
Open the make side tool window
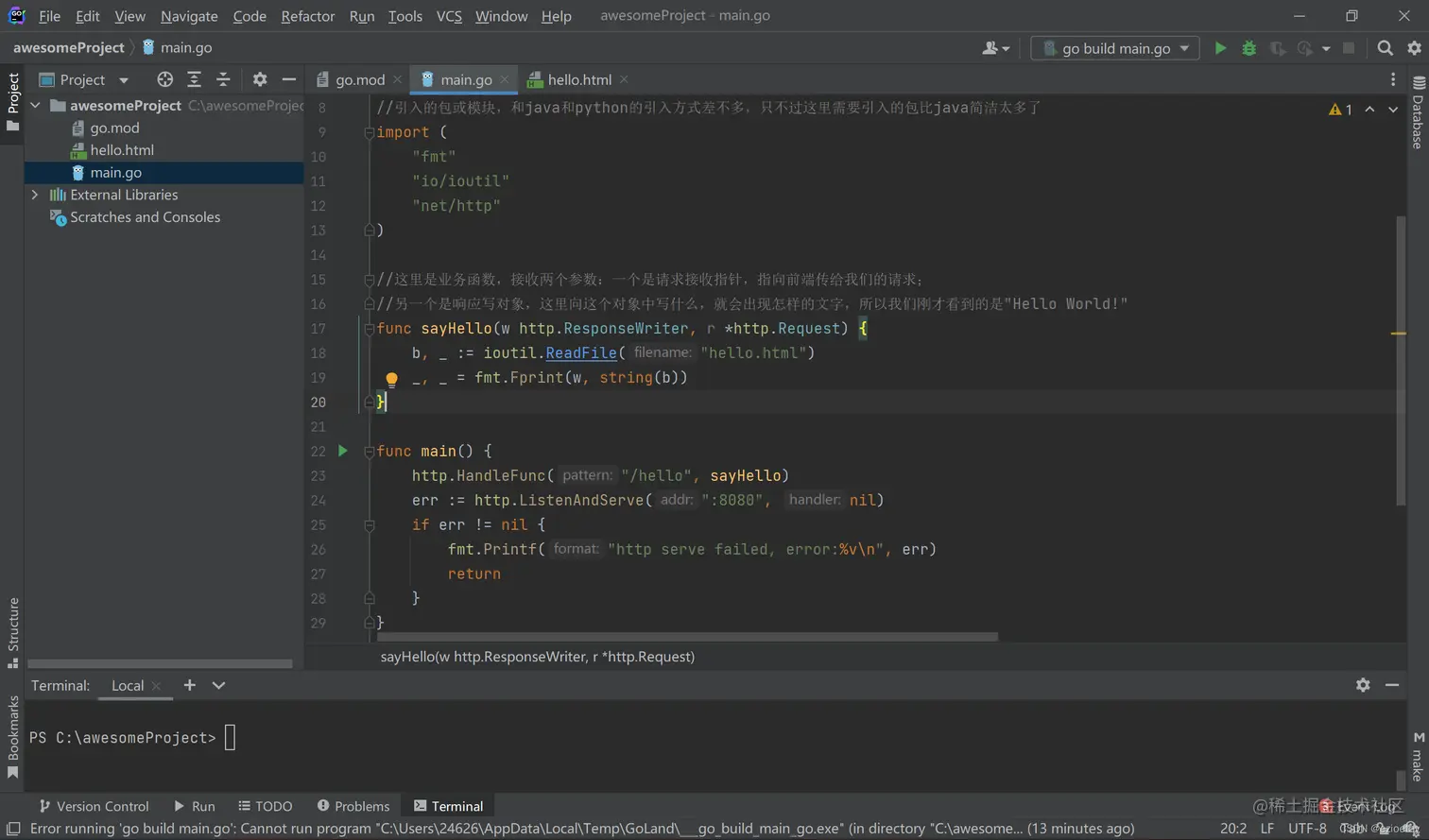[1418, 756]
